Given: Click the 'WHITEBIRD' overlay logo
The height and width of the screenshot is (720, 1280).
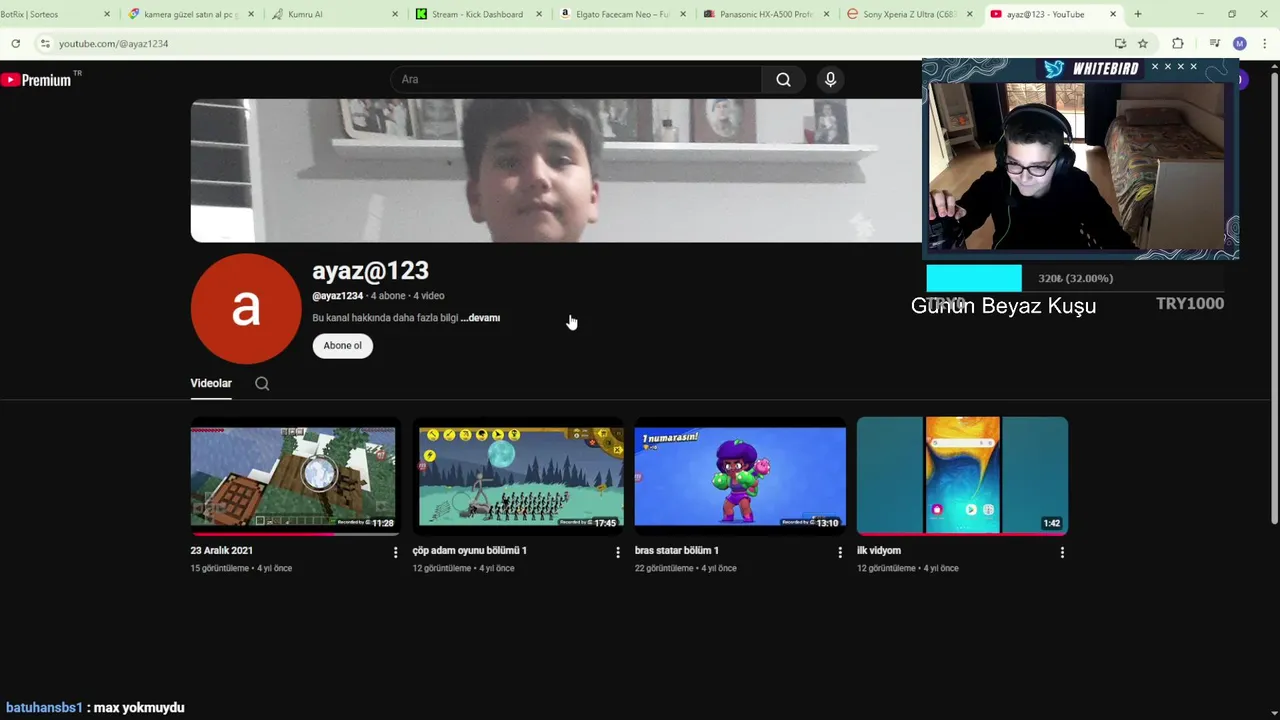Looking at the screenshot, I should (1092, 69).
